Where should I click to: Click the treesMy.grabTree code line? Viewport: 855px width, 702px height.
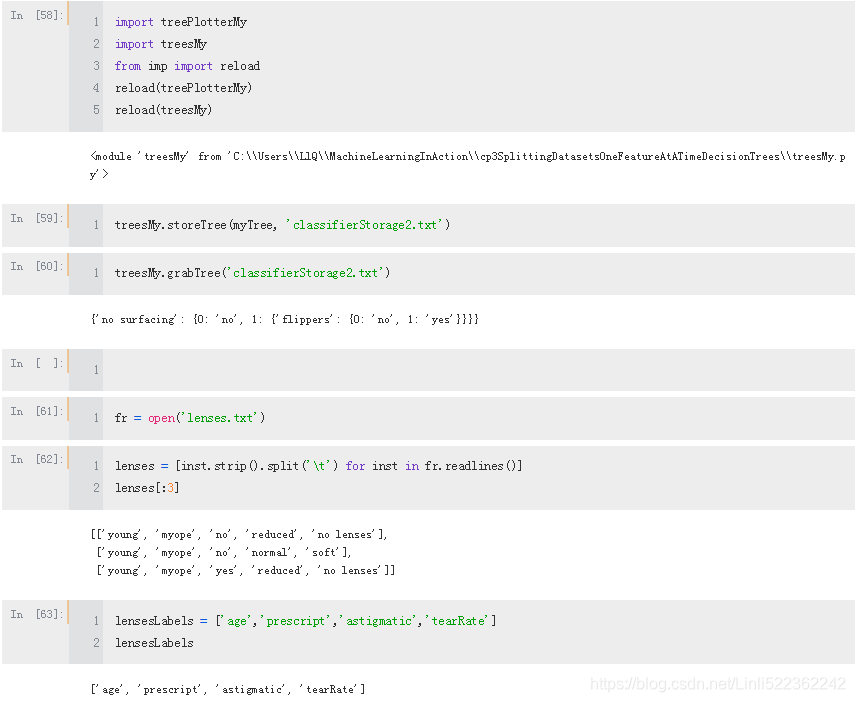point(252,273)
